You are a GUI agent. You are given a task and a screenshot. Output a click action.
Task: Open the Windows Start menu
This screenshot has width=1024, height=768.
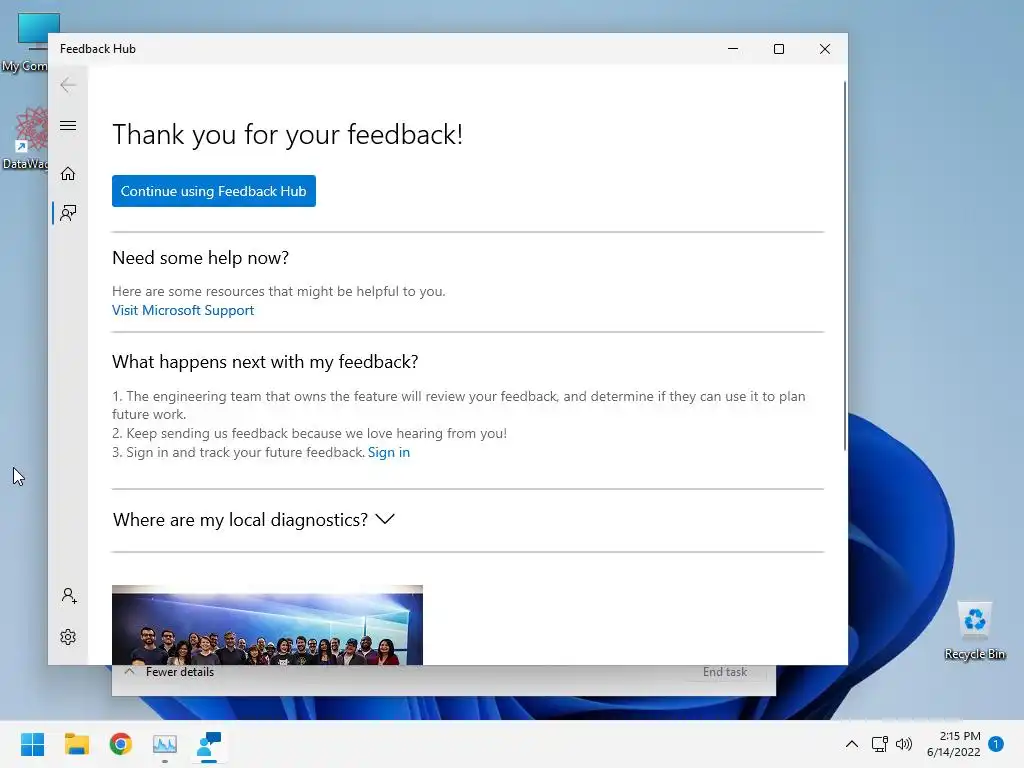[33, 744]
